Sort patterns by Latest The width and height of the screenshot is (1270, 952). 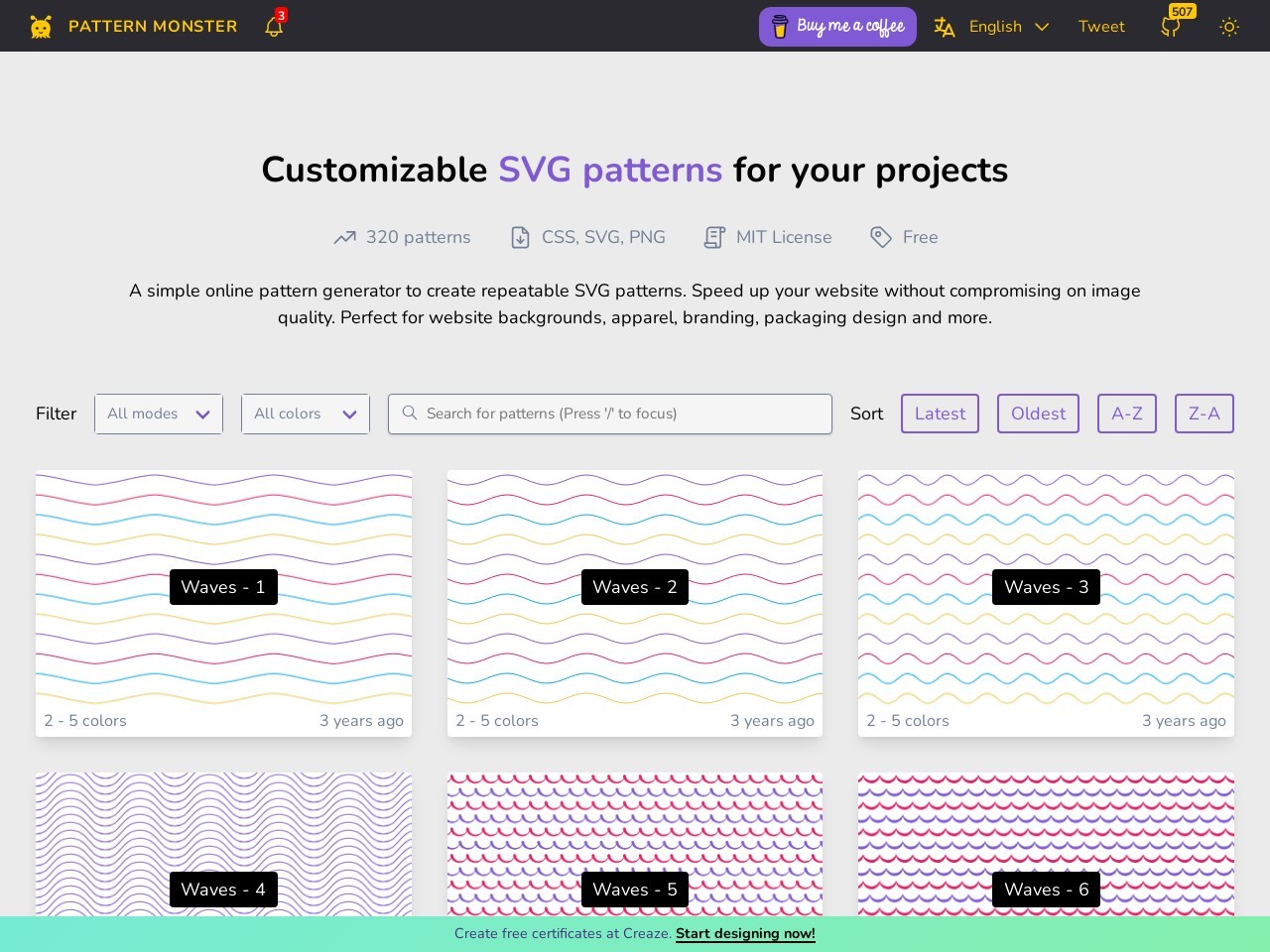(940, 414)
